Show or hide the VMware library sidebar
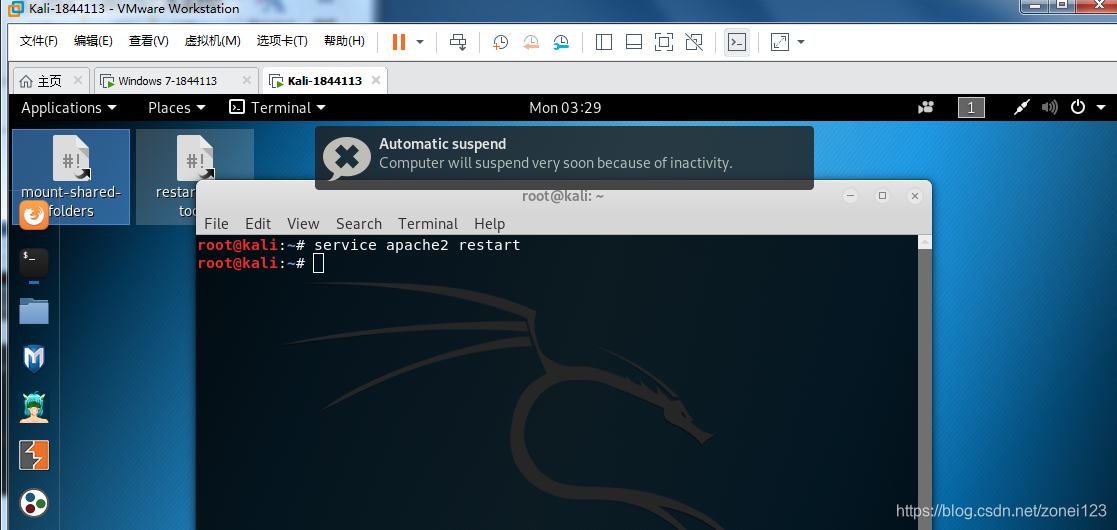The width and height of the screenshot is (1117, 530). pyautogui.click(x=603, y=42)
